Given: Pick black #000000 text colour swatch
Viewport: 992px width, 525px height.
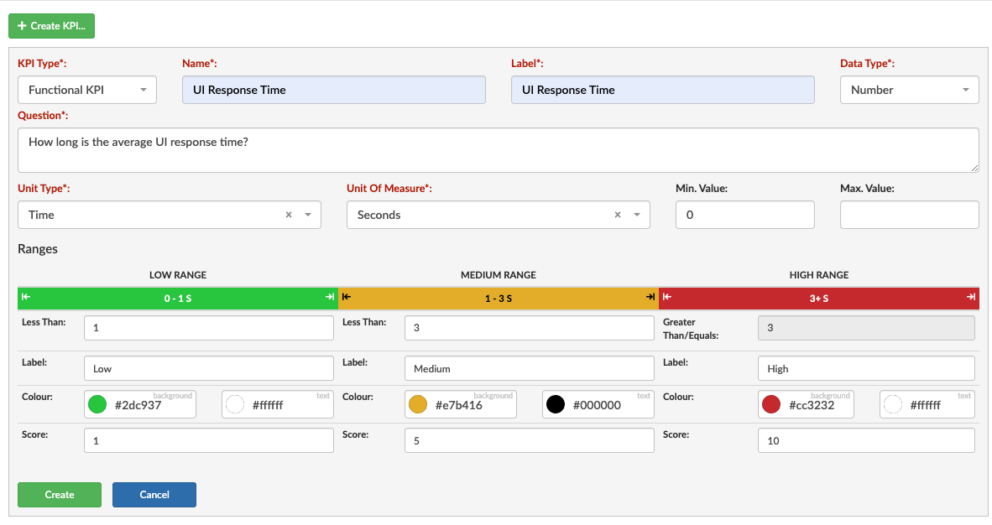Looking at the screenshot, I should 555,404.
